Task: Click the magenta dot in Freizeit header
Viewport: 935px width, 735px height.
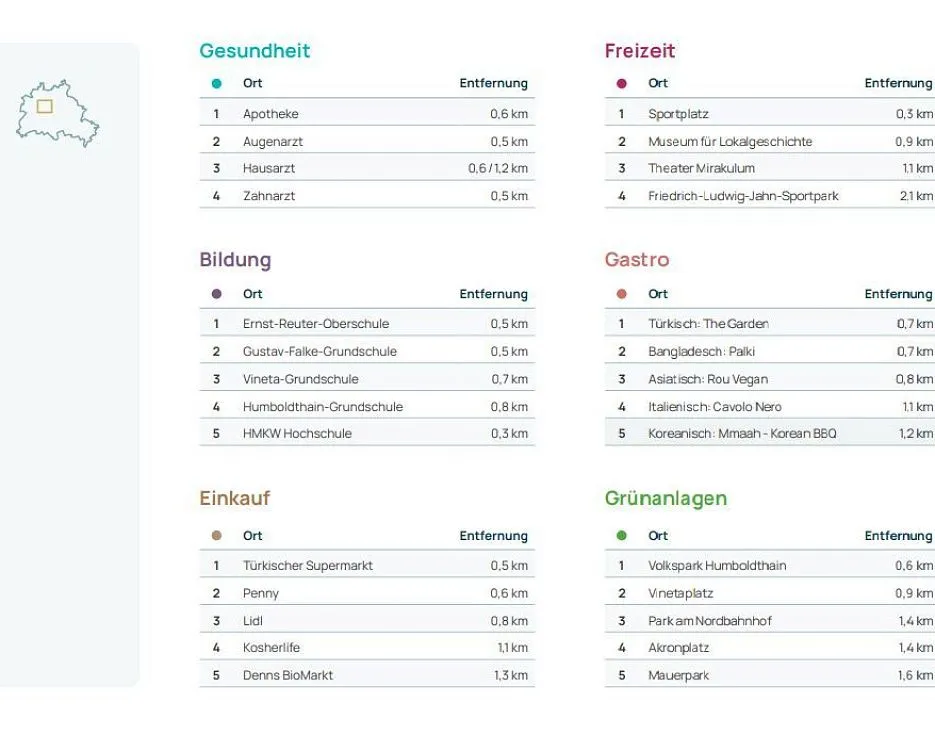Action: coord(622,84)
